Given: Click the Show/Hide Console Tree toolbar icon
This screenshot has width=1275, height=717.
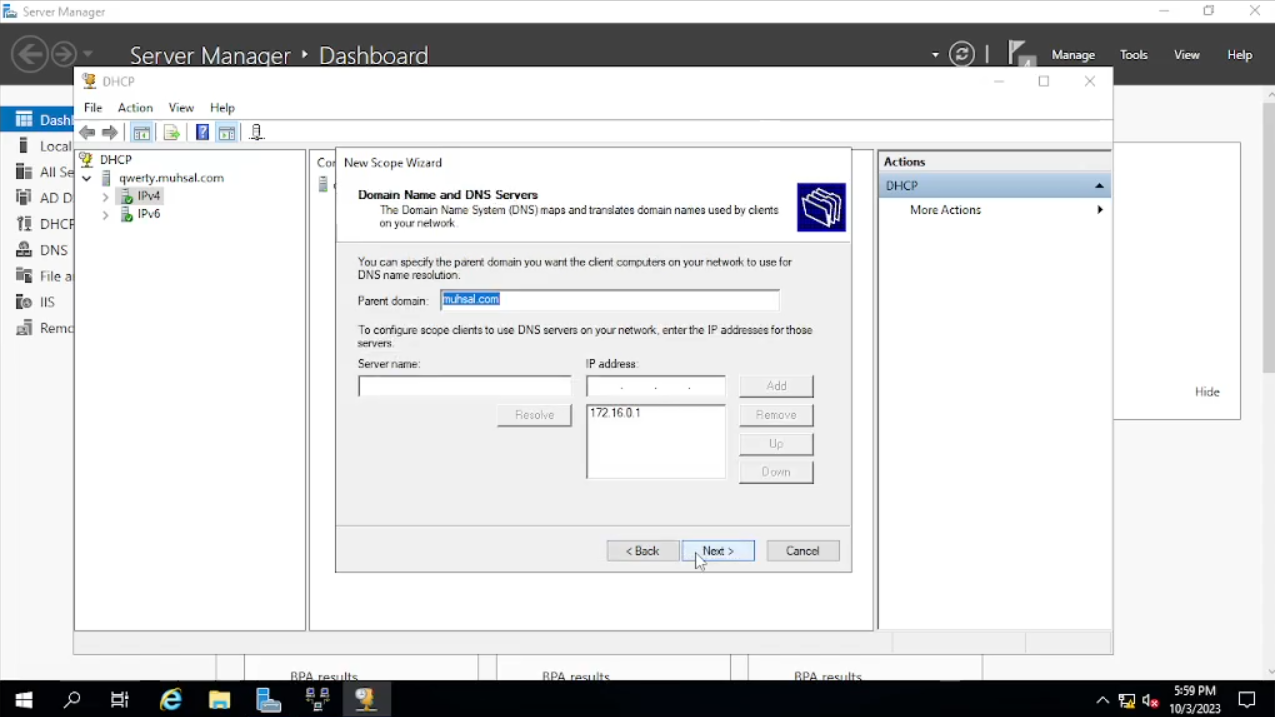Looking at the screenshot, I should [x=142, y=133].
